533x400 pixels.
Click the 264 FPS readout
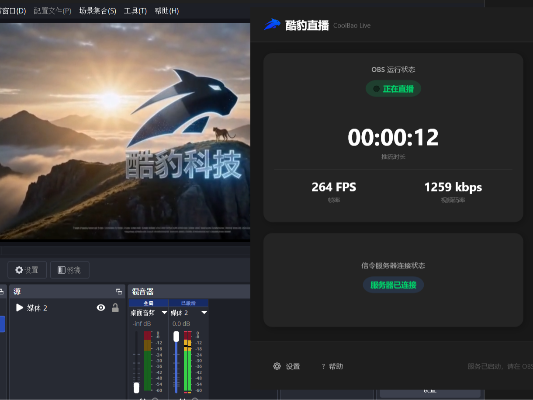click(x=334, y=187)
